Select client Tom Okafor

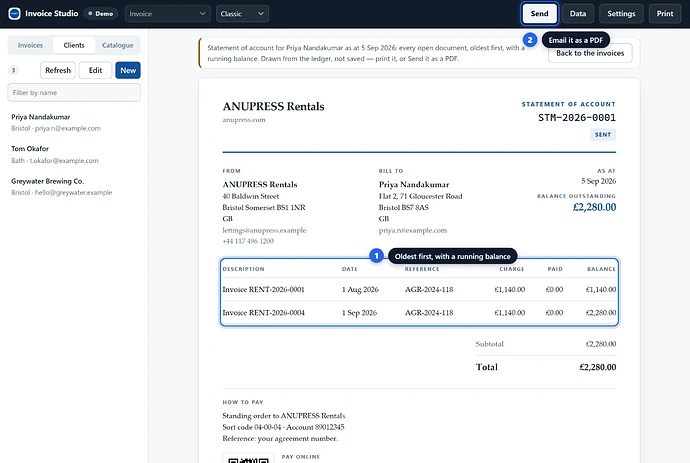[x=74, y=154]
